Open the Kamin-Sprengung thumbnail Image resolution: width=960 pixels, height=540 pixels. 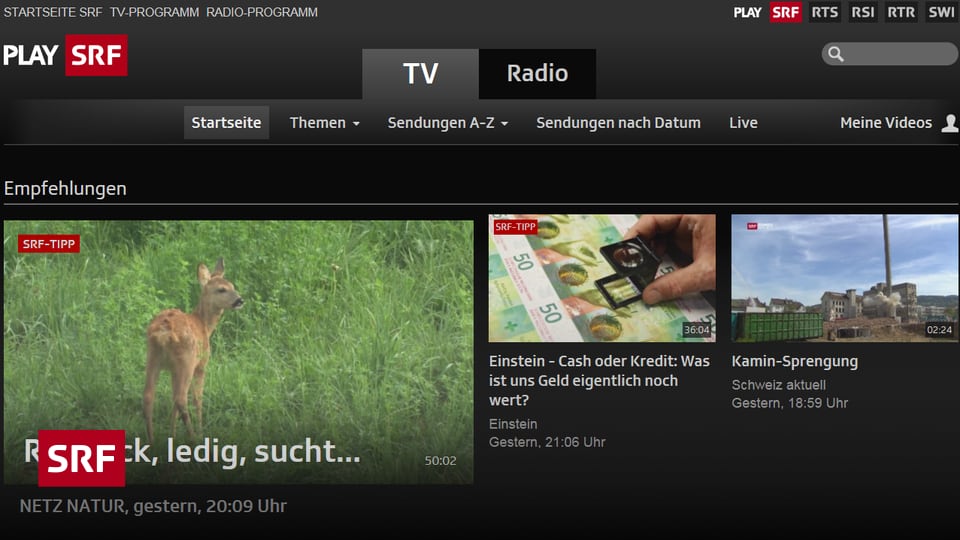tap(845, 278)
